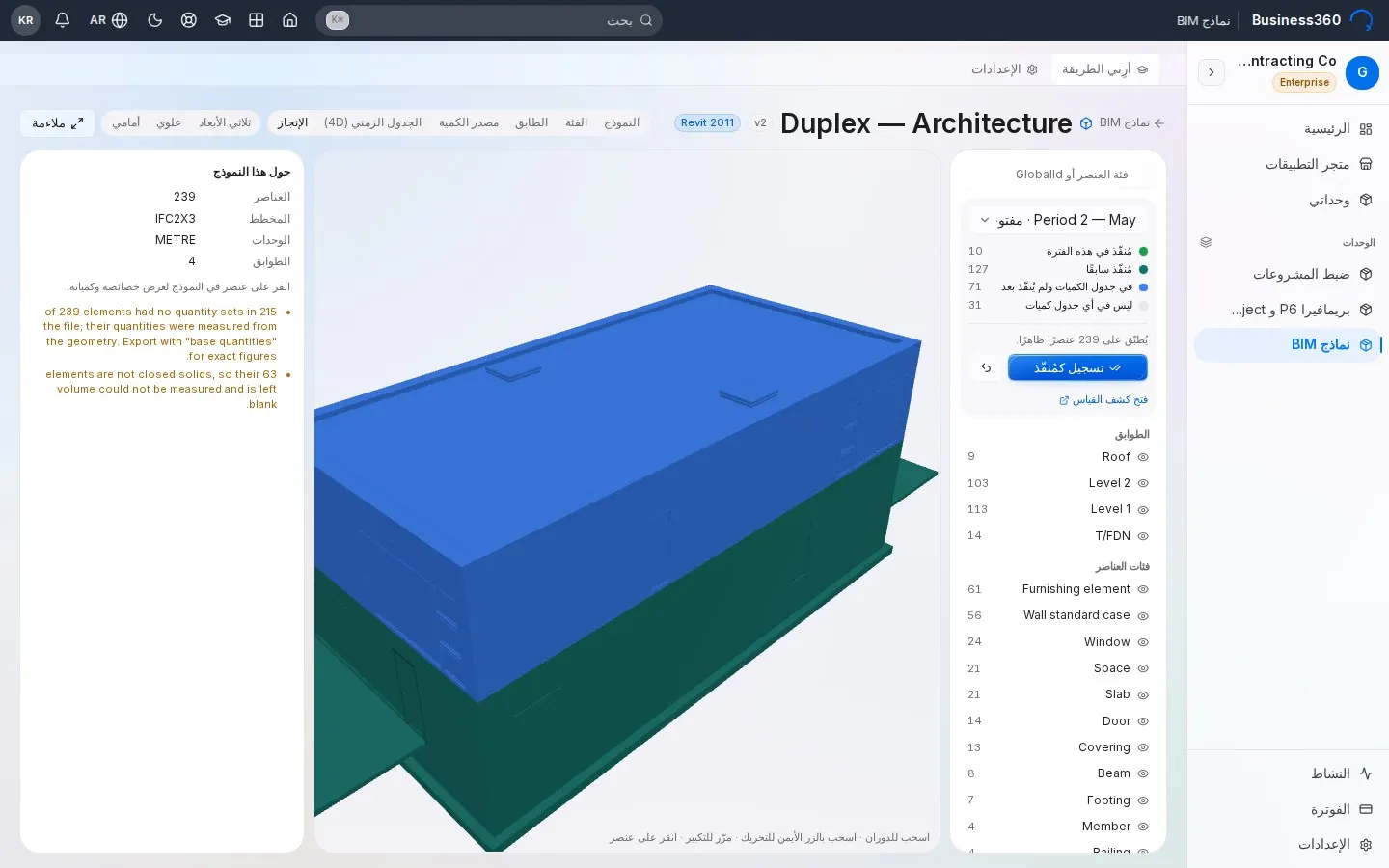The image size is (1389, 868).
Task: Click the بحث search field
Action: 489,20
